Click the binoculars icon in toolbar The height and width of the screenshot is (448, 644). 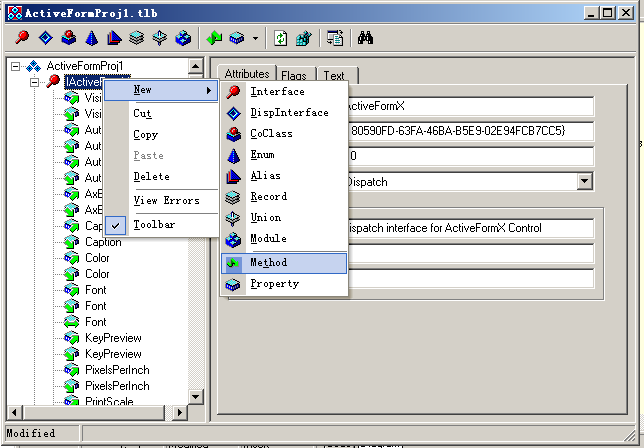(365, 39)
